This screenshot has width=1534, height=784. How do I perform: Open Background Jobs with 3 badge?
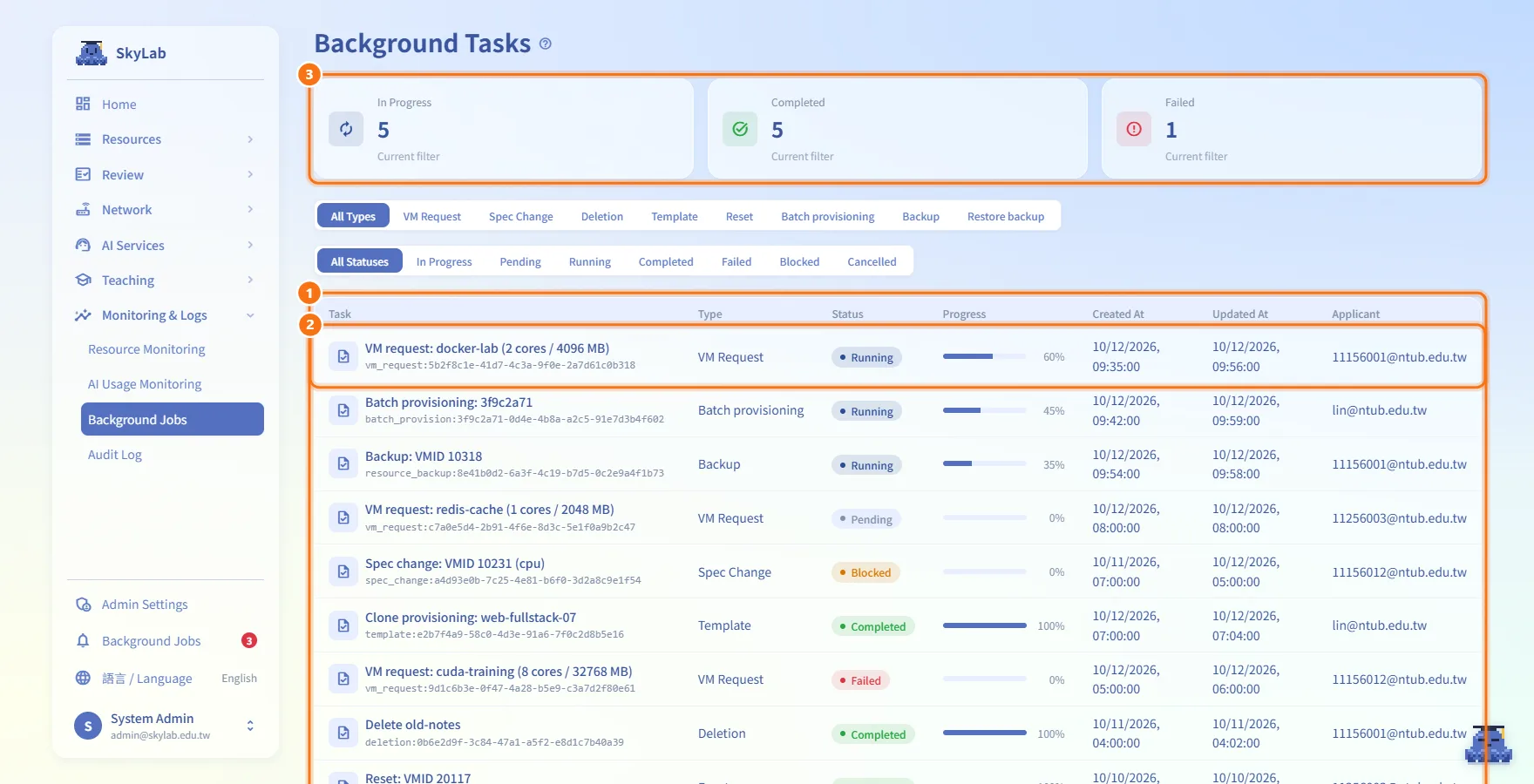[x=166, y=641]
